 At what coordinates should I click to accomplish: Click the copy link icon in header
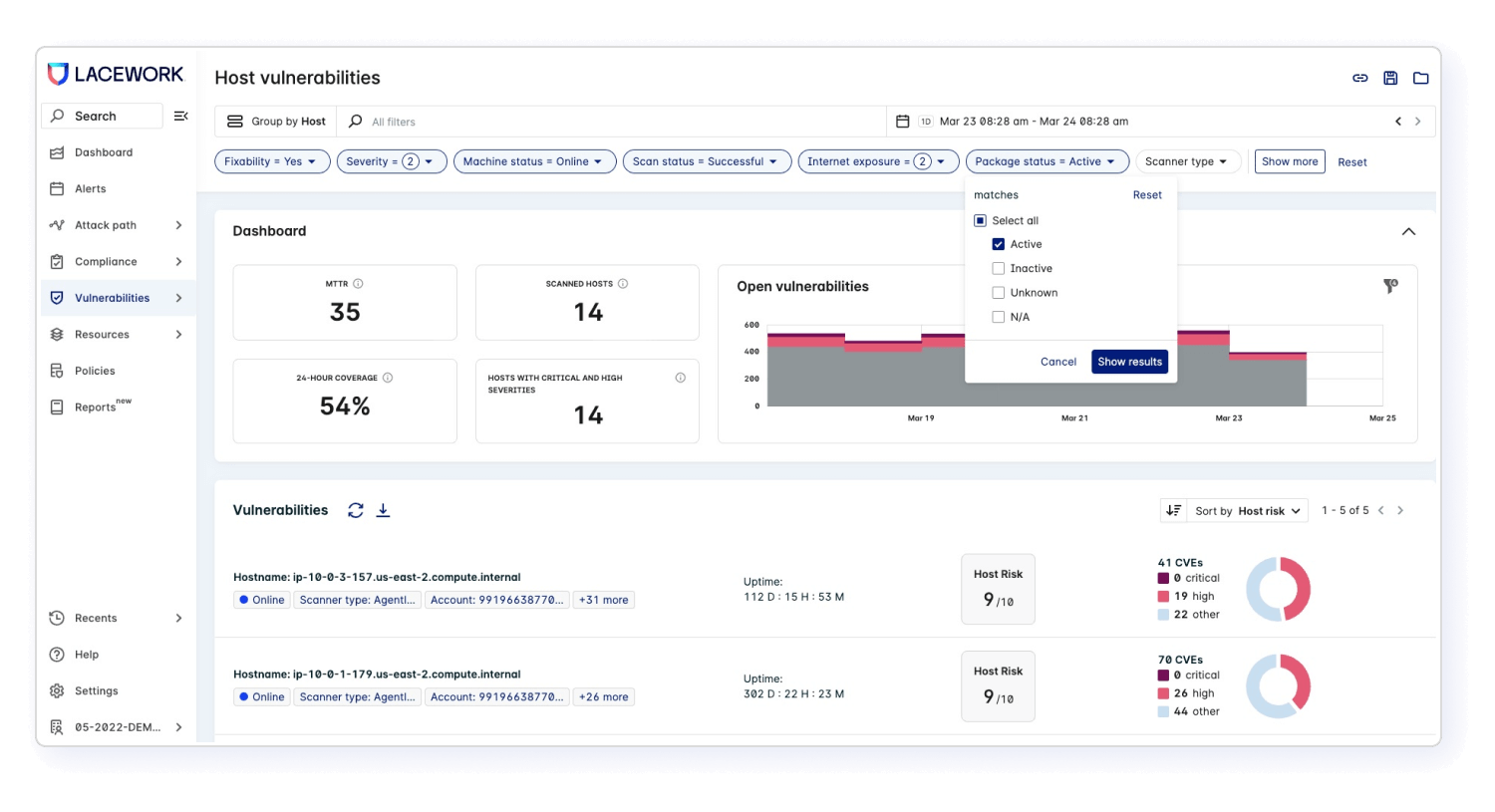(1359, 78)
